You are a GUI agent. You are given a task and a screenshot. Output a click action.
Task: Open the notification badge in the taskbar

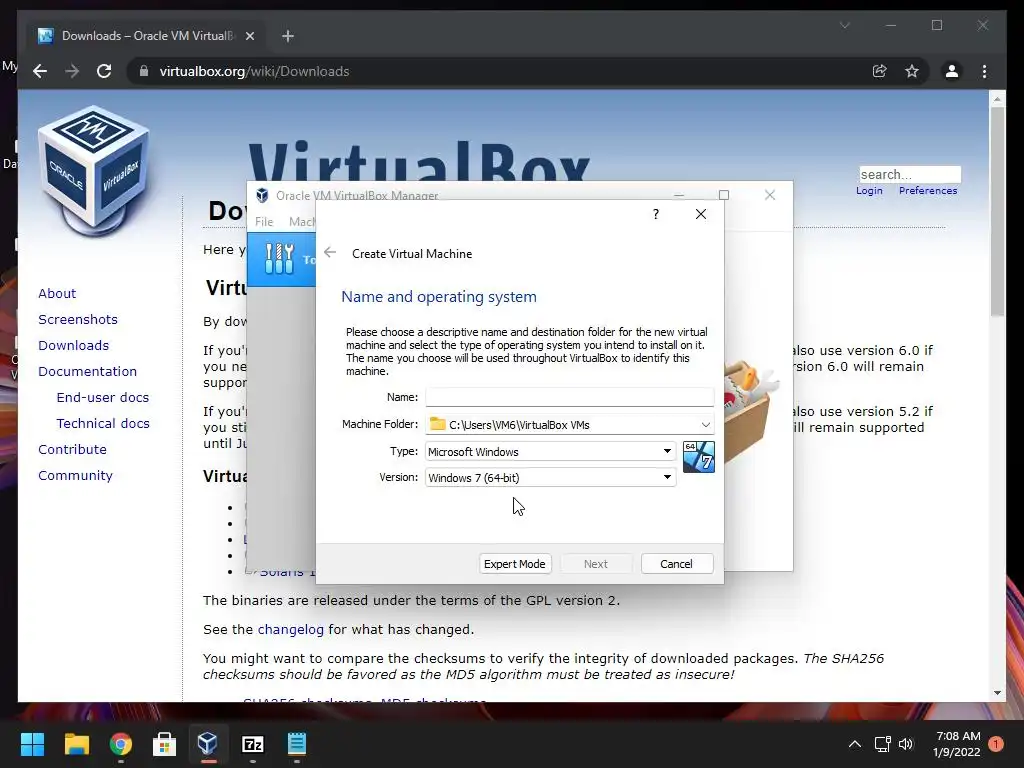[x=995, y=743]
